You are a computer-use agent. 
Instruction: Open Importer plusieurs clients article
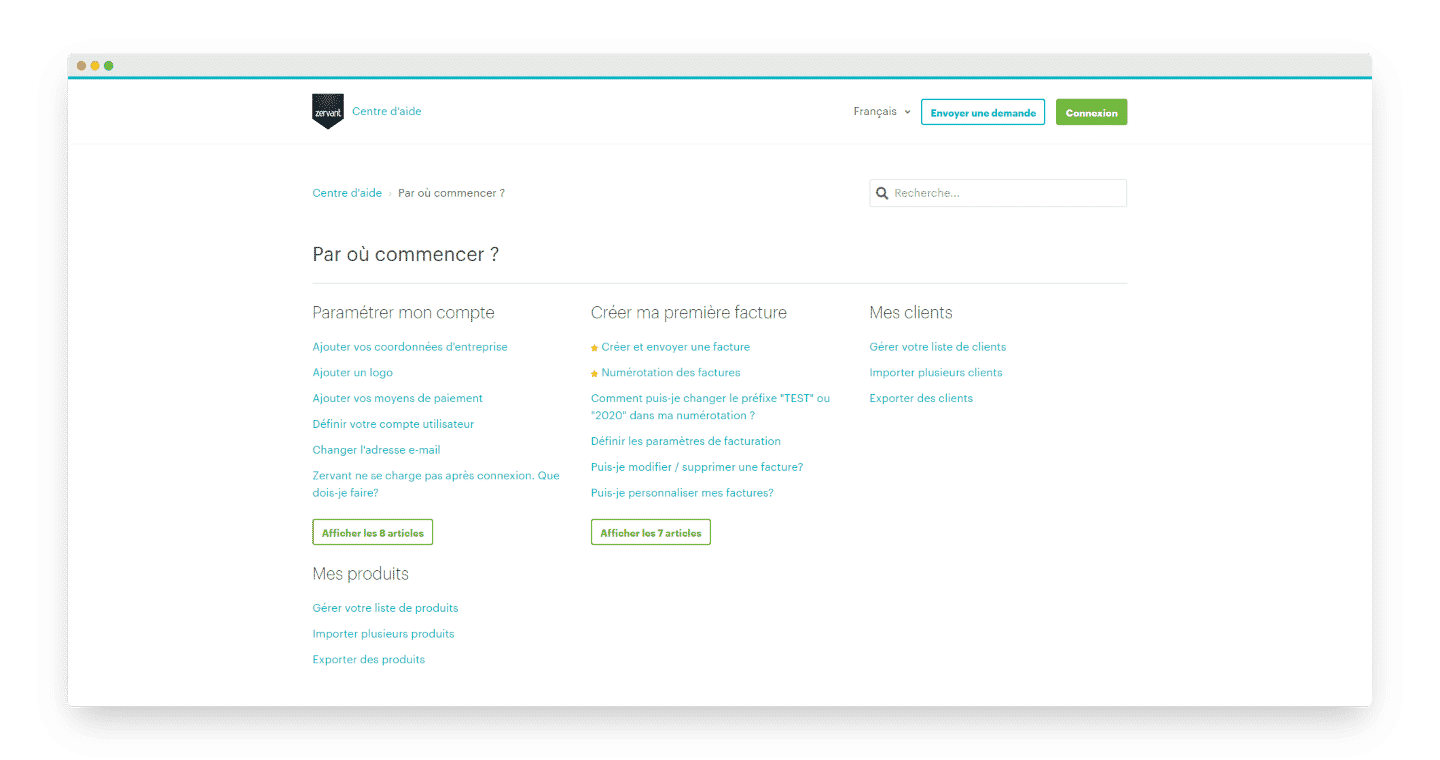936,373
